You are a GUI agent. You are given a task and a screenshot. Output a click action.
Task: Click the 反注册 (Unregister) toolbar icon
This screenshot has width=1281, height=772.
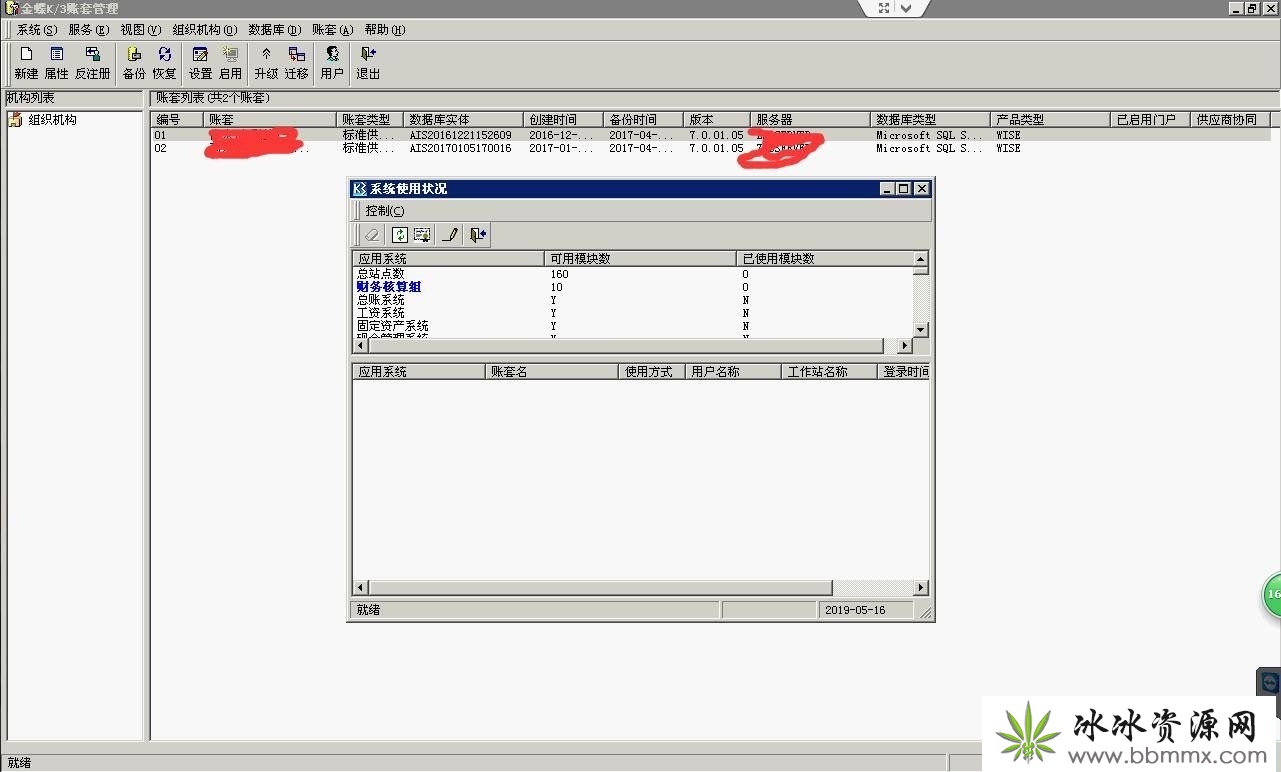click(x=93, y=63)
